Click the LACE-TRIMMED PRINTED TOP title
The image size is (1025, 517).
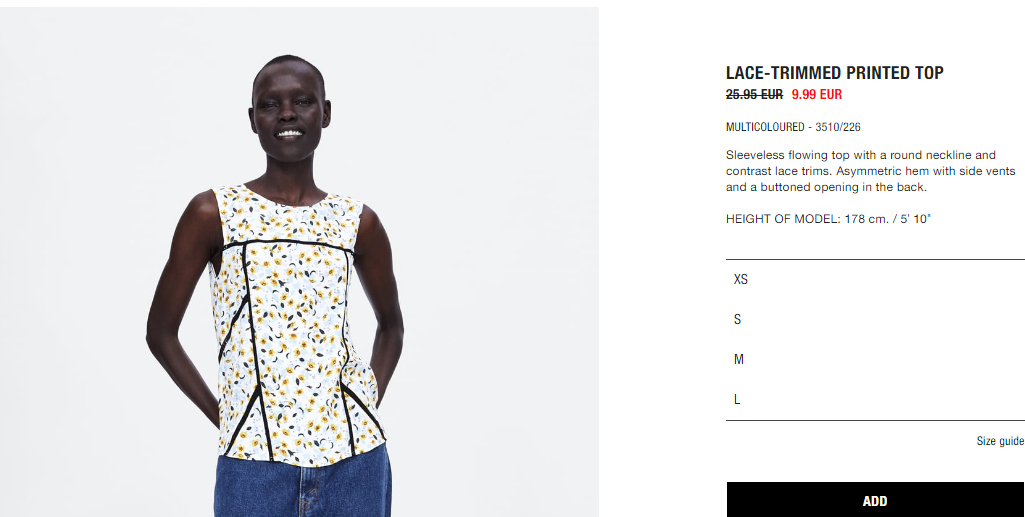(835, 73)
